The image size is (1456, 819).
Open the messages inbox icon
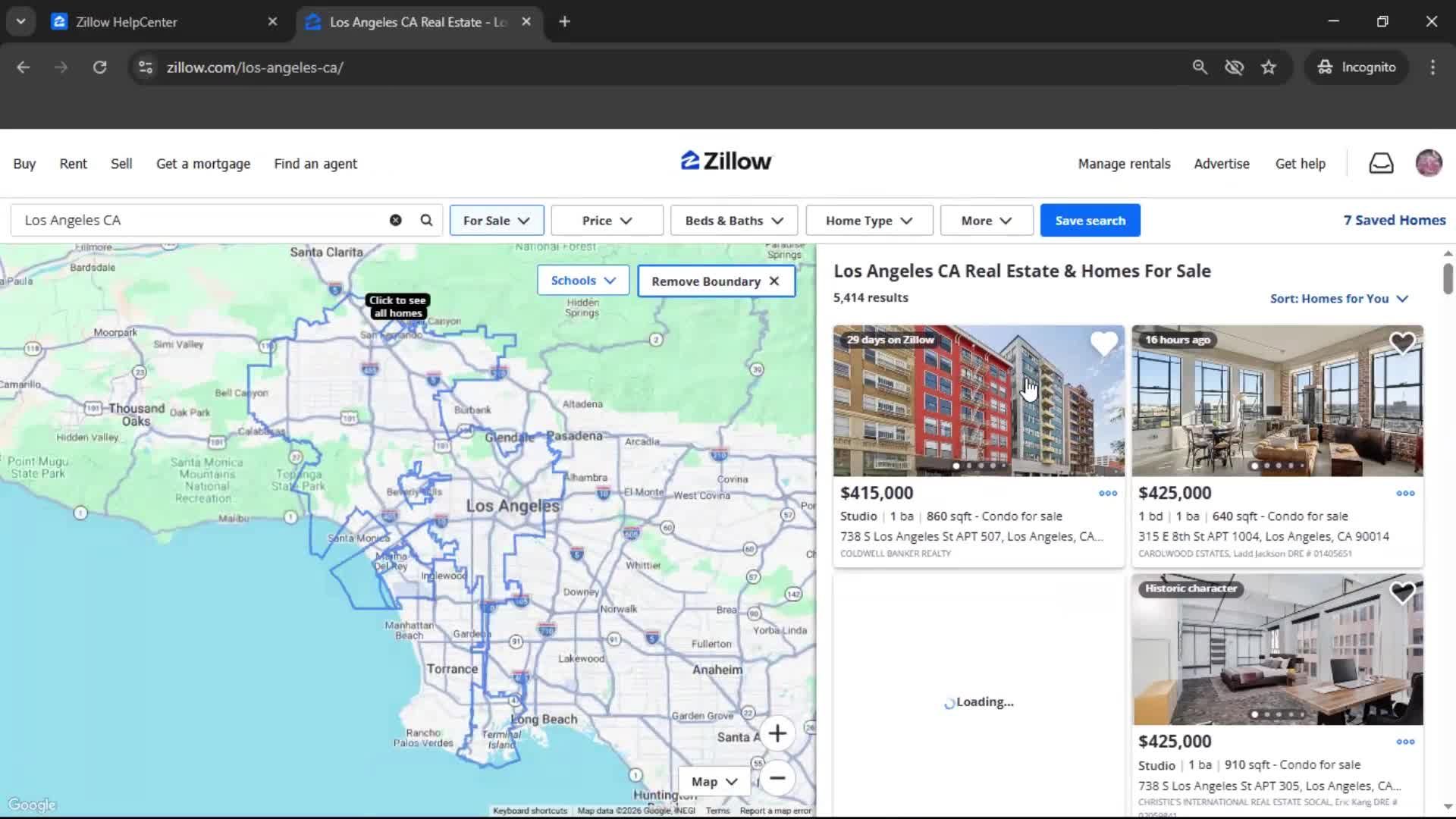point(1381,162)
